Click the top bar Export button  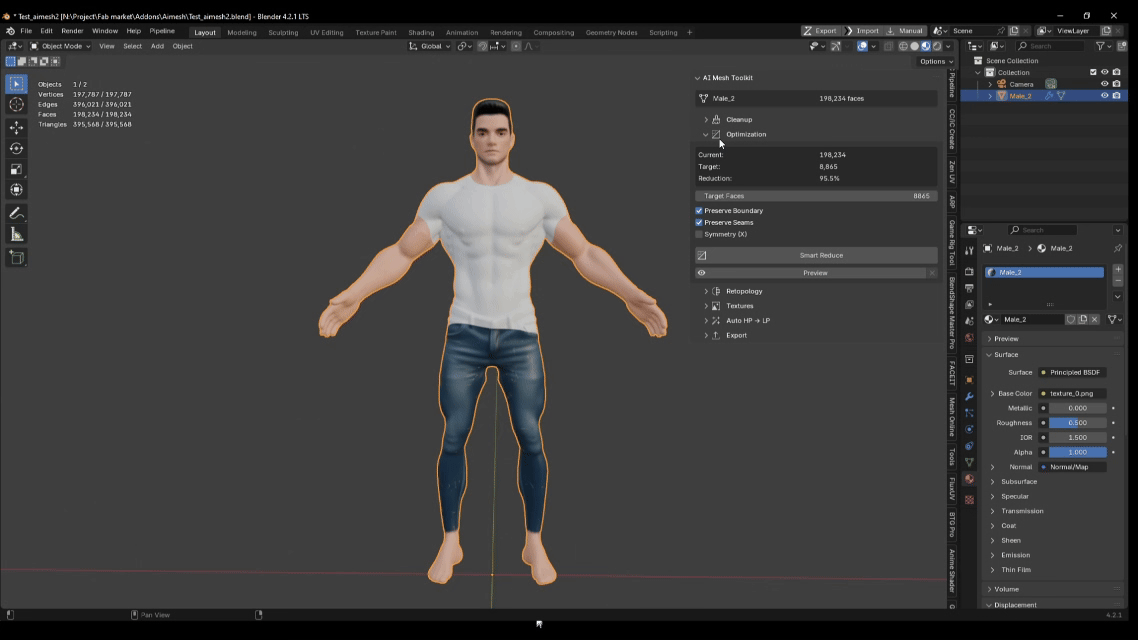[x=820, y=31]
